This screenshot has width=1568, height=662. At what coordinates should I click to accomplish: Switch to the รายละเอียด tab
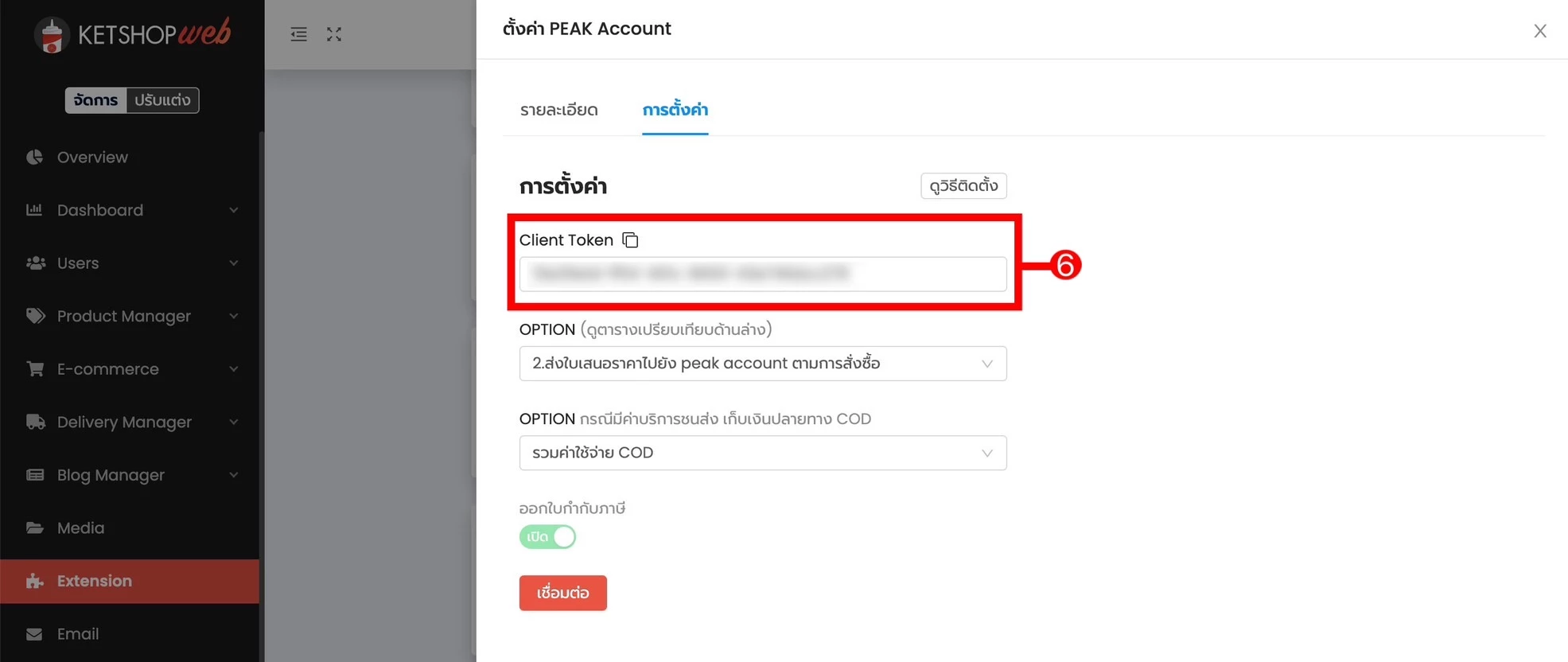coord(559,110)
